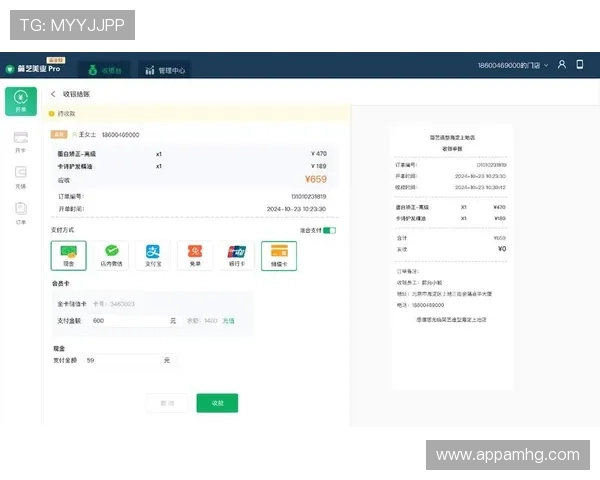Select the free order (免单) payment option
Screen dimensions: 600x480
(195, 255)
